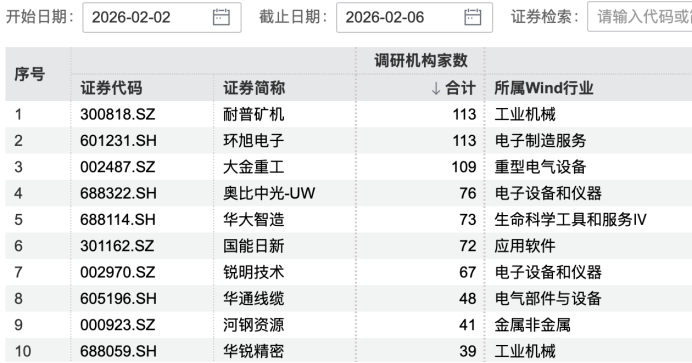Screen dimensions: 692x363
Task: Click the securities search input box
Action: [x=640, y=17]
